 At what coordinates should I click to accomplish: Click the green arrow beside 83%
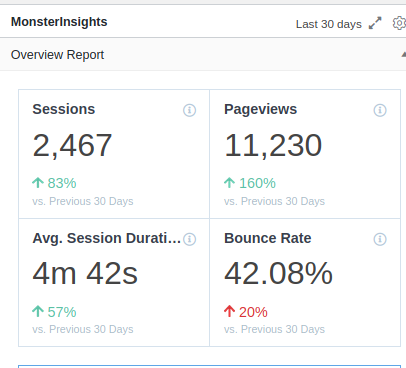pos(38,183)
